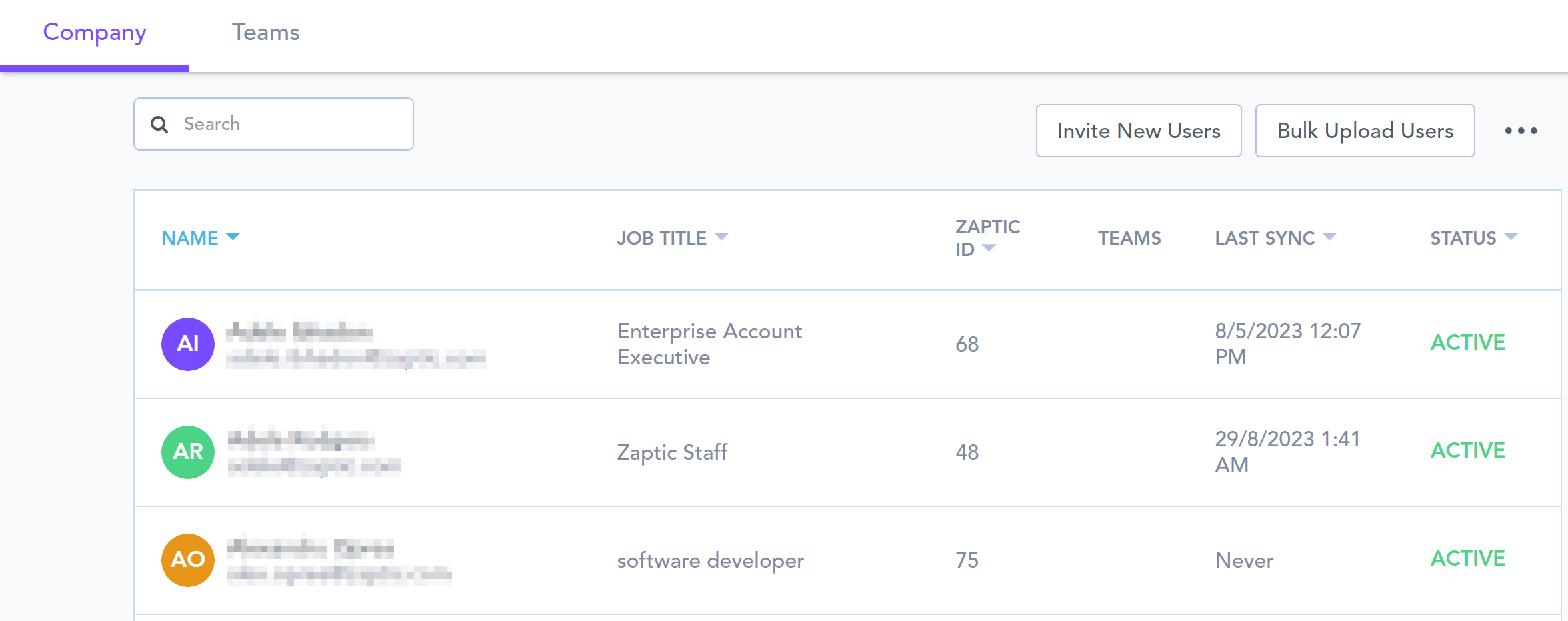Image resolution: width=1568 pixels, height=621 pixels.
Task: Click ACTIVE status for Zaptic ID 75
Action: coord(1467,558)
